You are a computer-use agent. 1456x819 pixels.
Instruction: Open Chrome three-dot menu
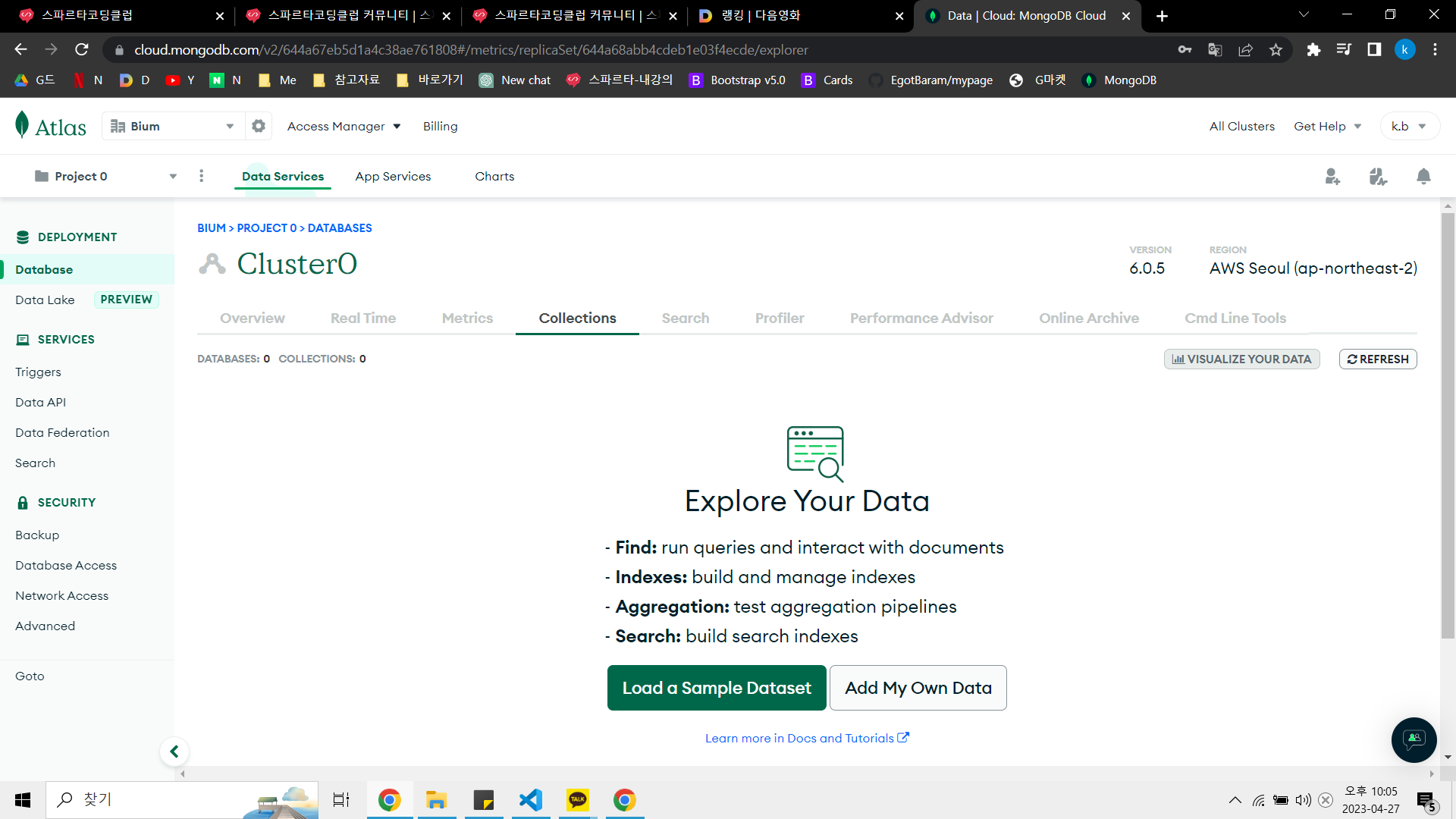click(x=1435, y=50)
